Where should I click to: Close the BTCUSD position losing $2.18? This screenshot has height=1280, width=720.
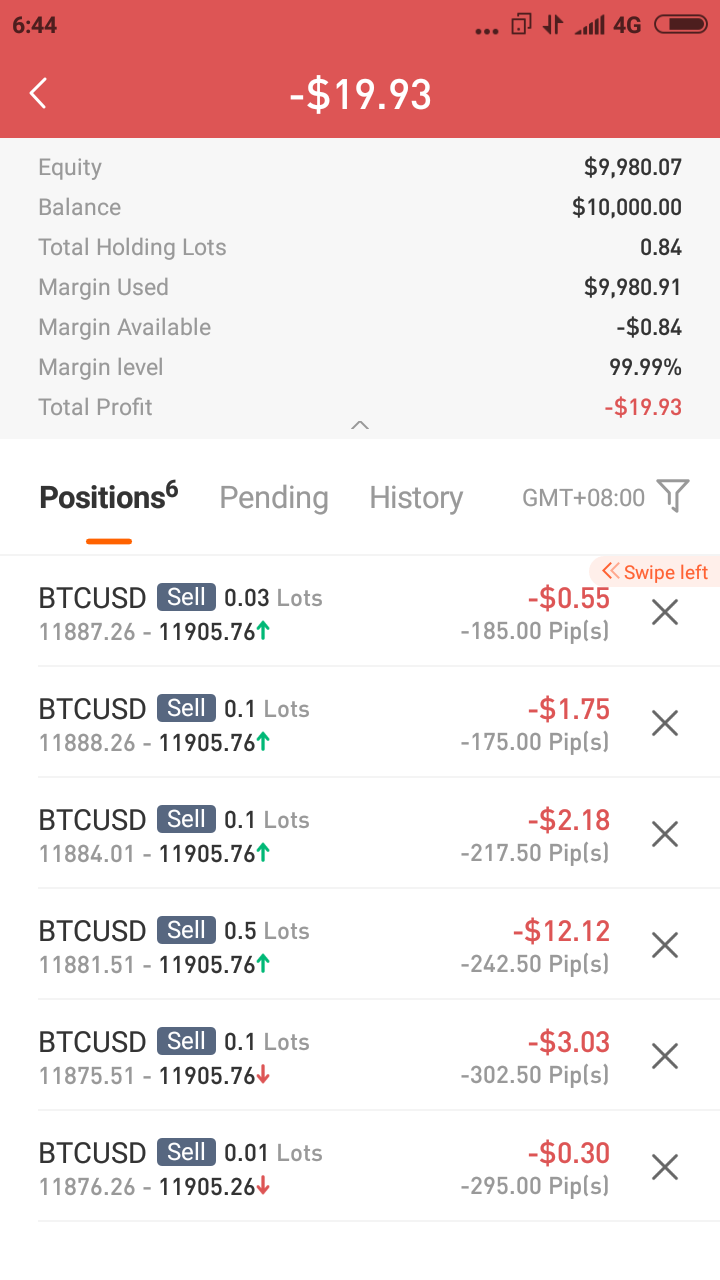tap(665, 834)
